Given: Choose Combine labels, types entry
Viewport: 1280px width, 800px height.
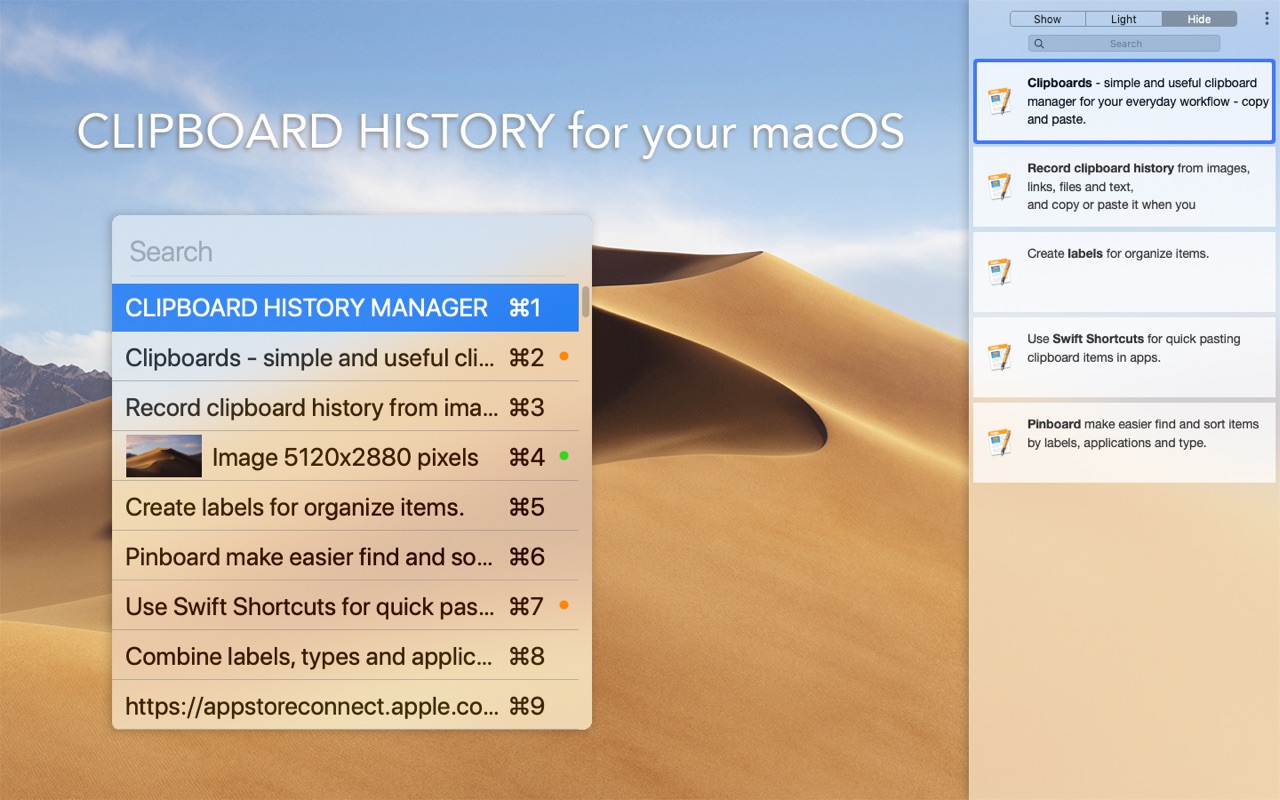Looking at the screenshot, I should [345, 656].
